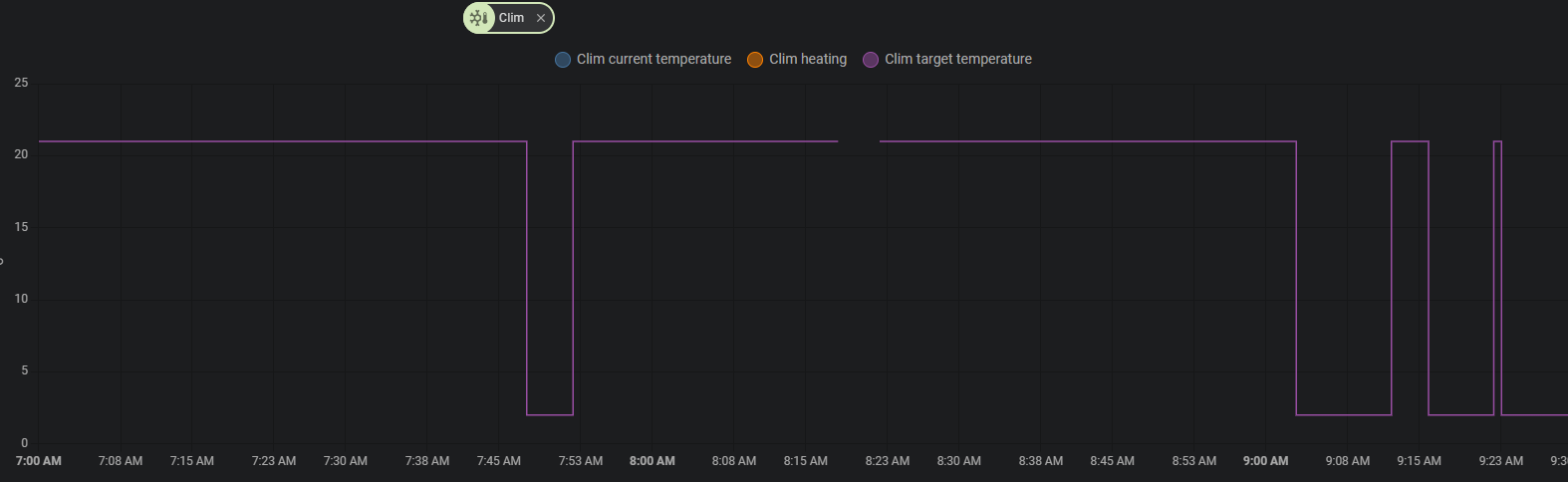Remove the Clim entity chip
The height and width of the screenshot is (482, 1568).
pos(541,18)
